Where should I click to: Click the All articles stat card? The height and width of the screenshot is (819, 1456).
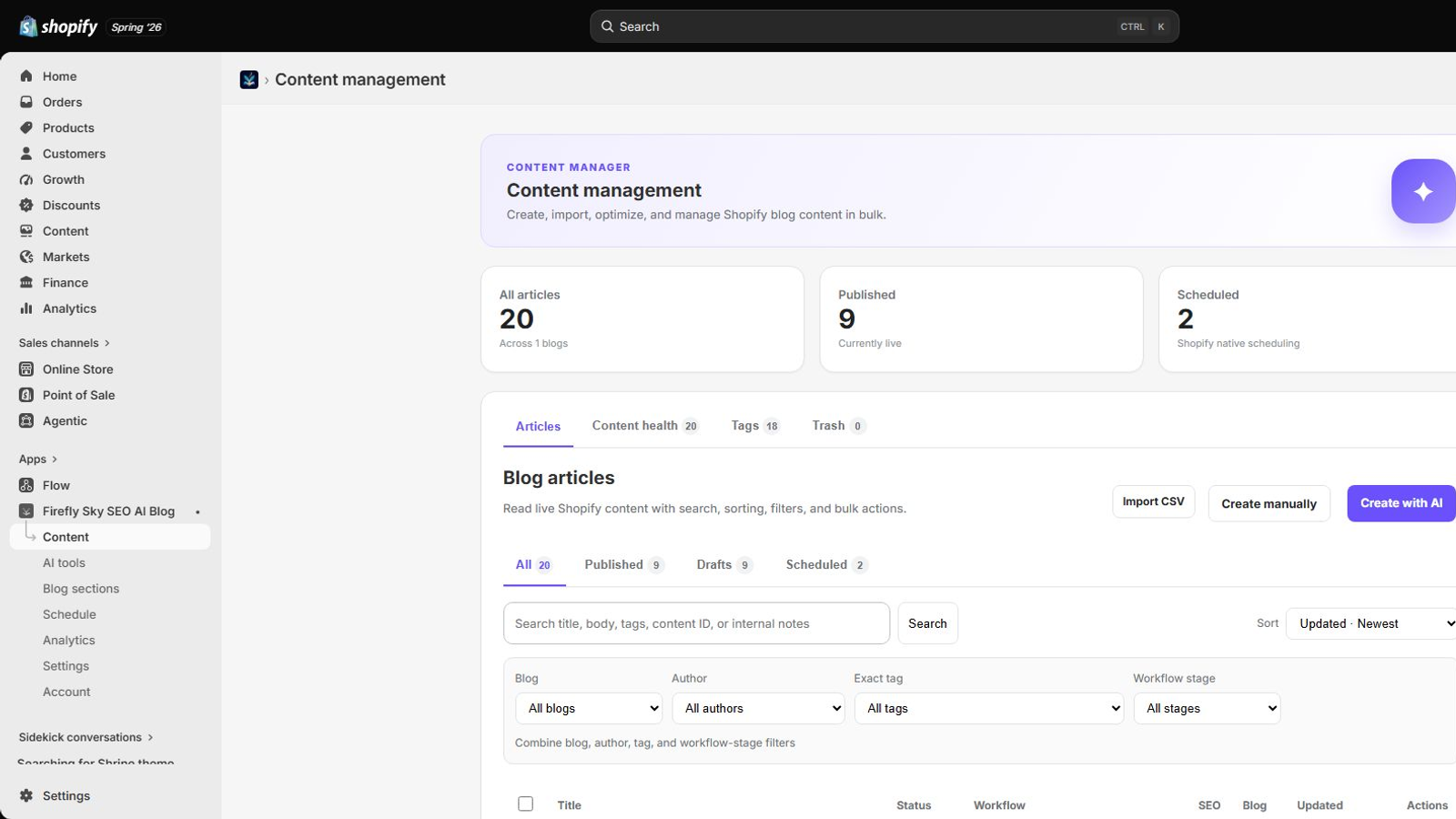click(642, 319)
